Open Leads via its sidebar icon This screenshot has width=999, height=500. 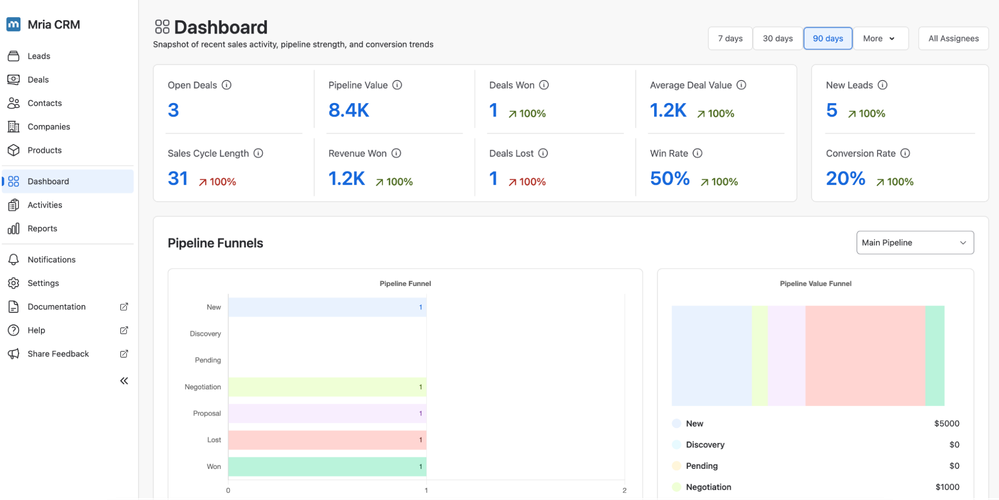(x=13, y=56)
